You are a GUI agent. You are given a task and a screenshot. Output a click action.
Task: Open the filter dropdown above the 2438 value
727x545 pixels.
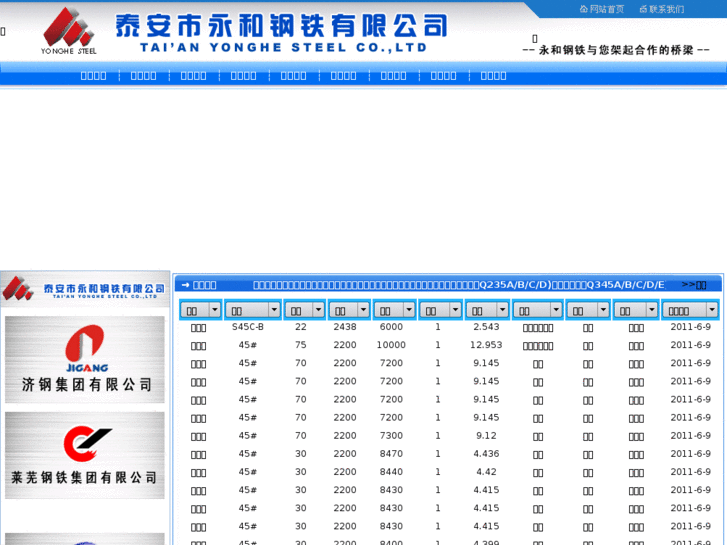tap(349, 310)
